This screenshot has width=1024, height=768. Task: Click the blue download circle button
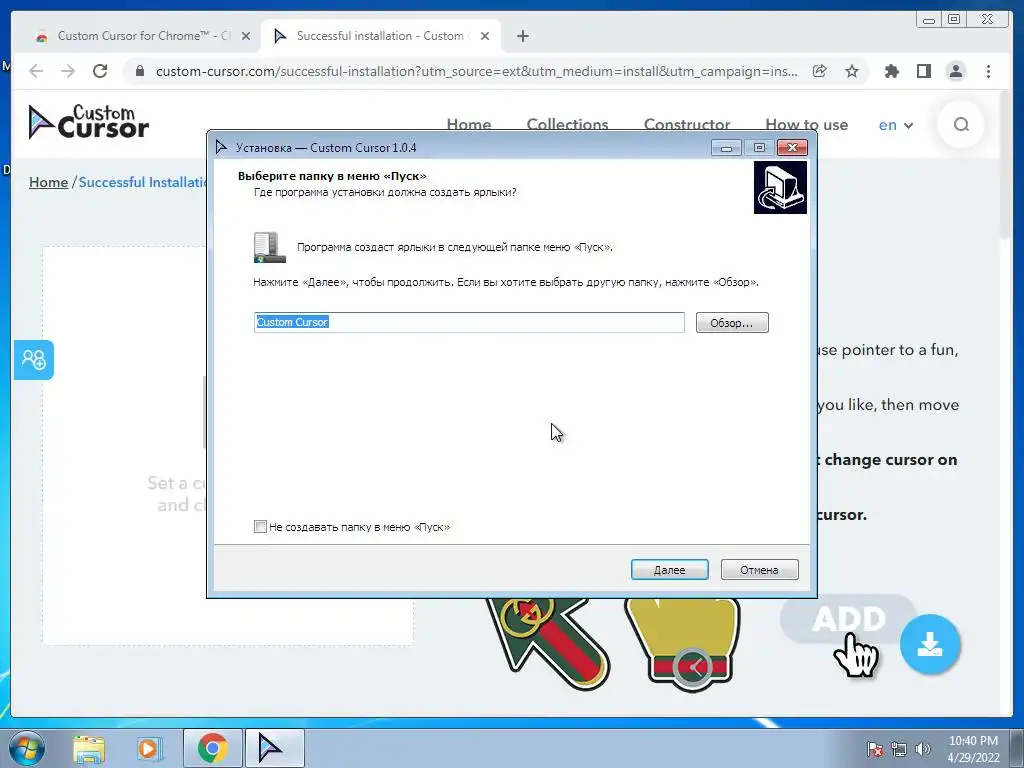(929, 644)
